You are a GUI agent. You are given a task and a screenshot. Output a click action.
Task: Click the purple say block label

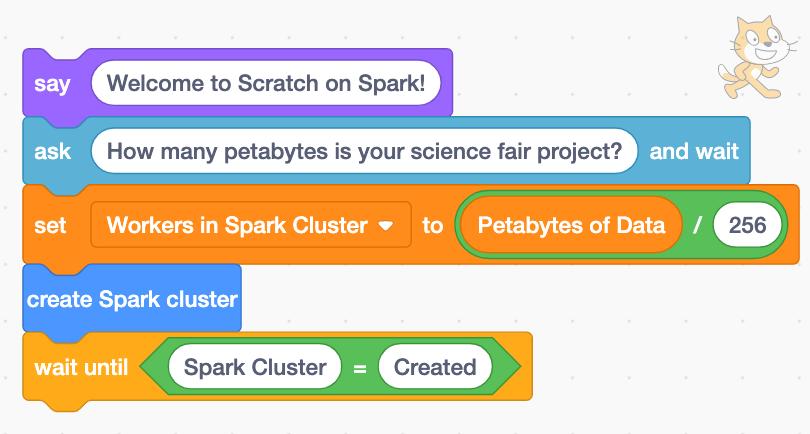[x=52, y=83]
